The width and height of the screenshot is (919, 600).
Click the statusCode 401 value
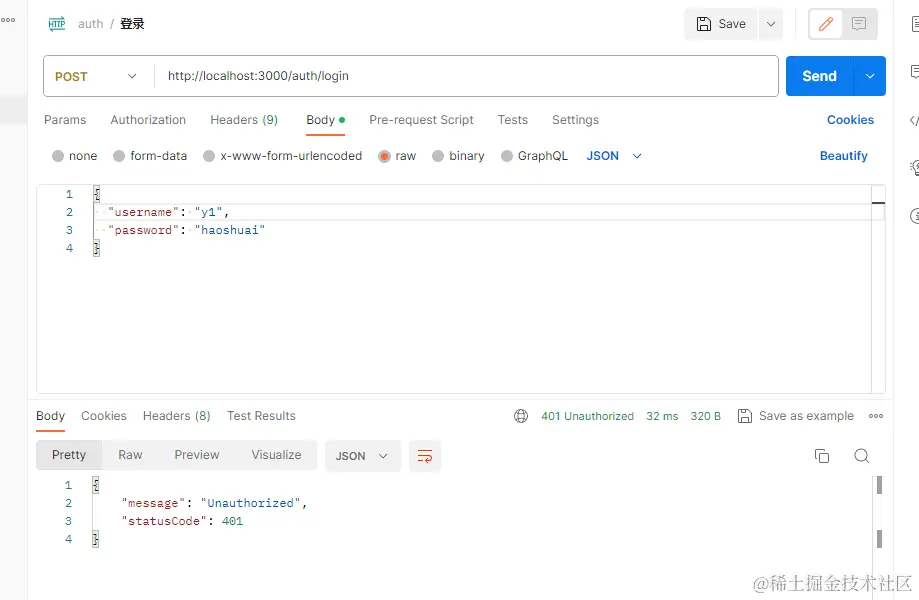click(232, 521)
